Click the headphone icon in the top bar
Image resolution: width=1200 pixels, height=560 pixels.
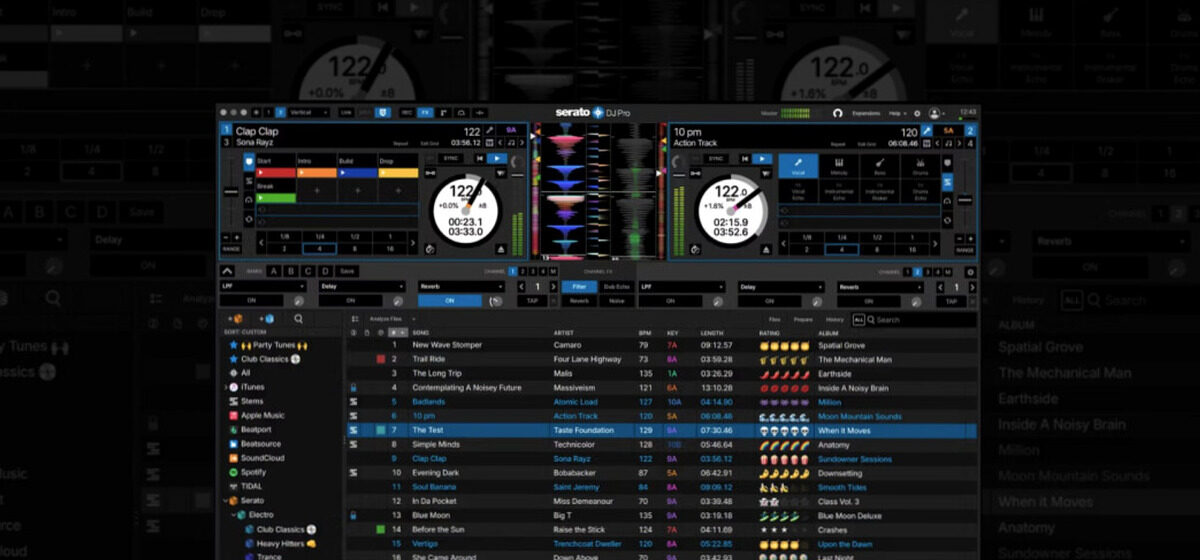point(837,113)
